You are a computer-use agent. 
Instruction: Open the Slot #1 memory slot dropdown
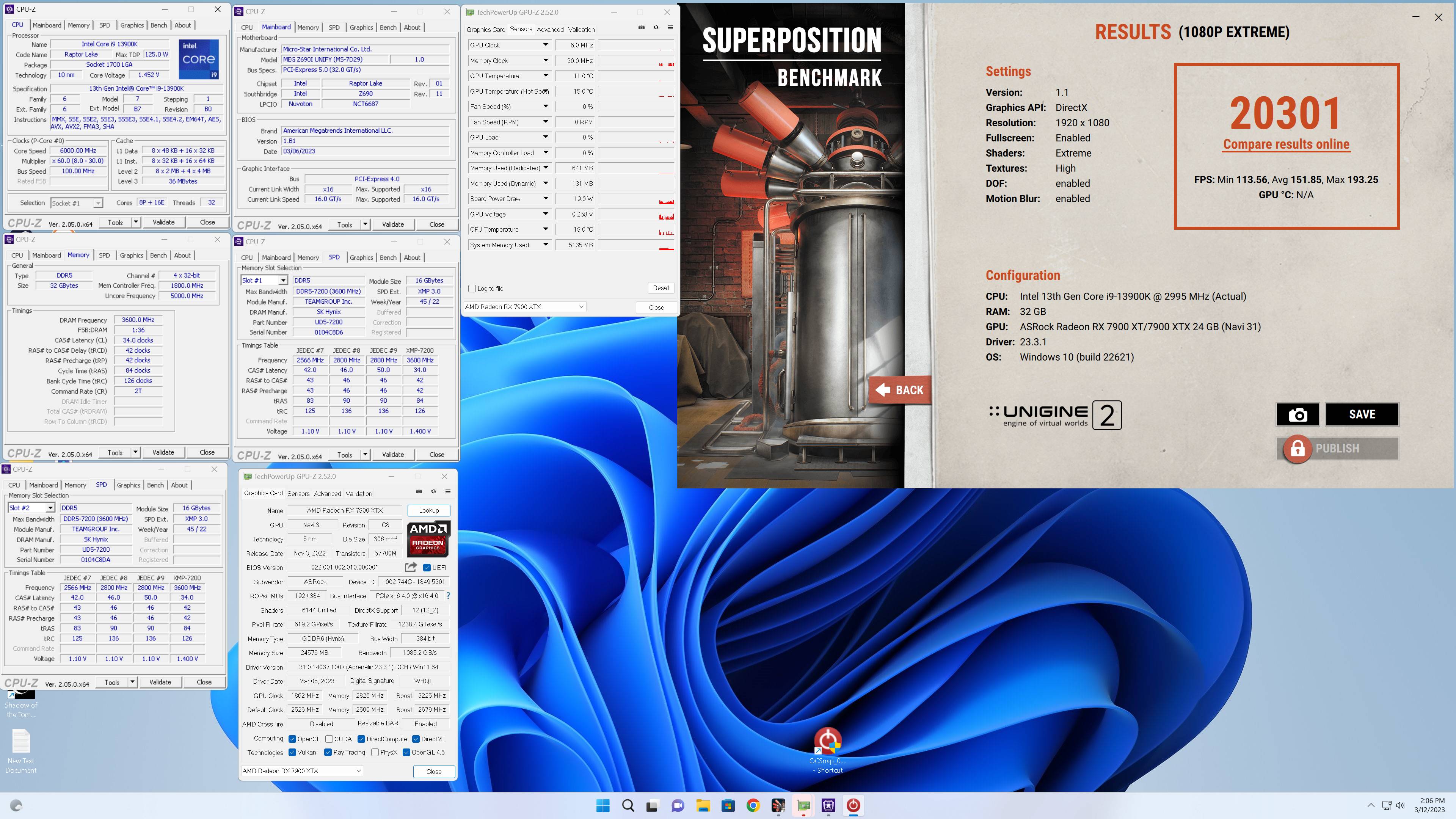(282, 280)
